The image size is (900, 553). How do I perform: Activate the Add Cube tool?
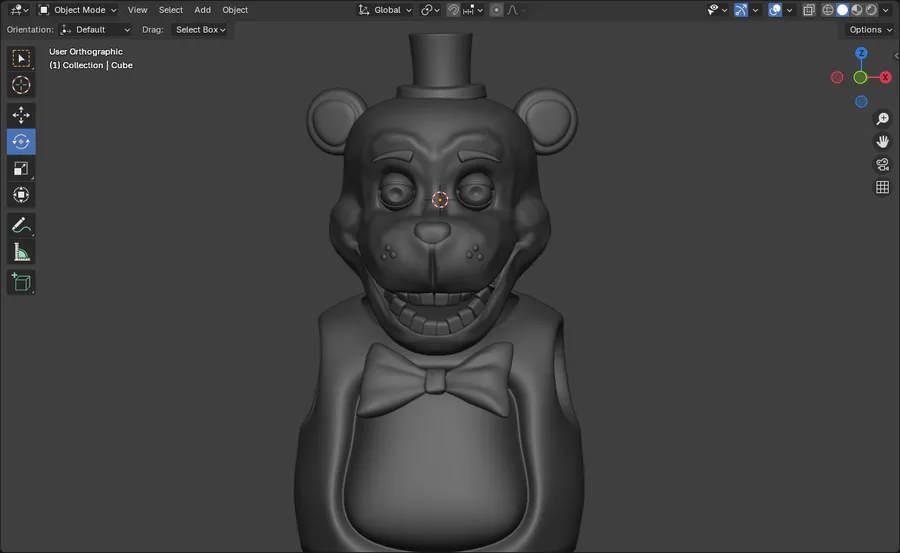point(21,282)
